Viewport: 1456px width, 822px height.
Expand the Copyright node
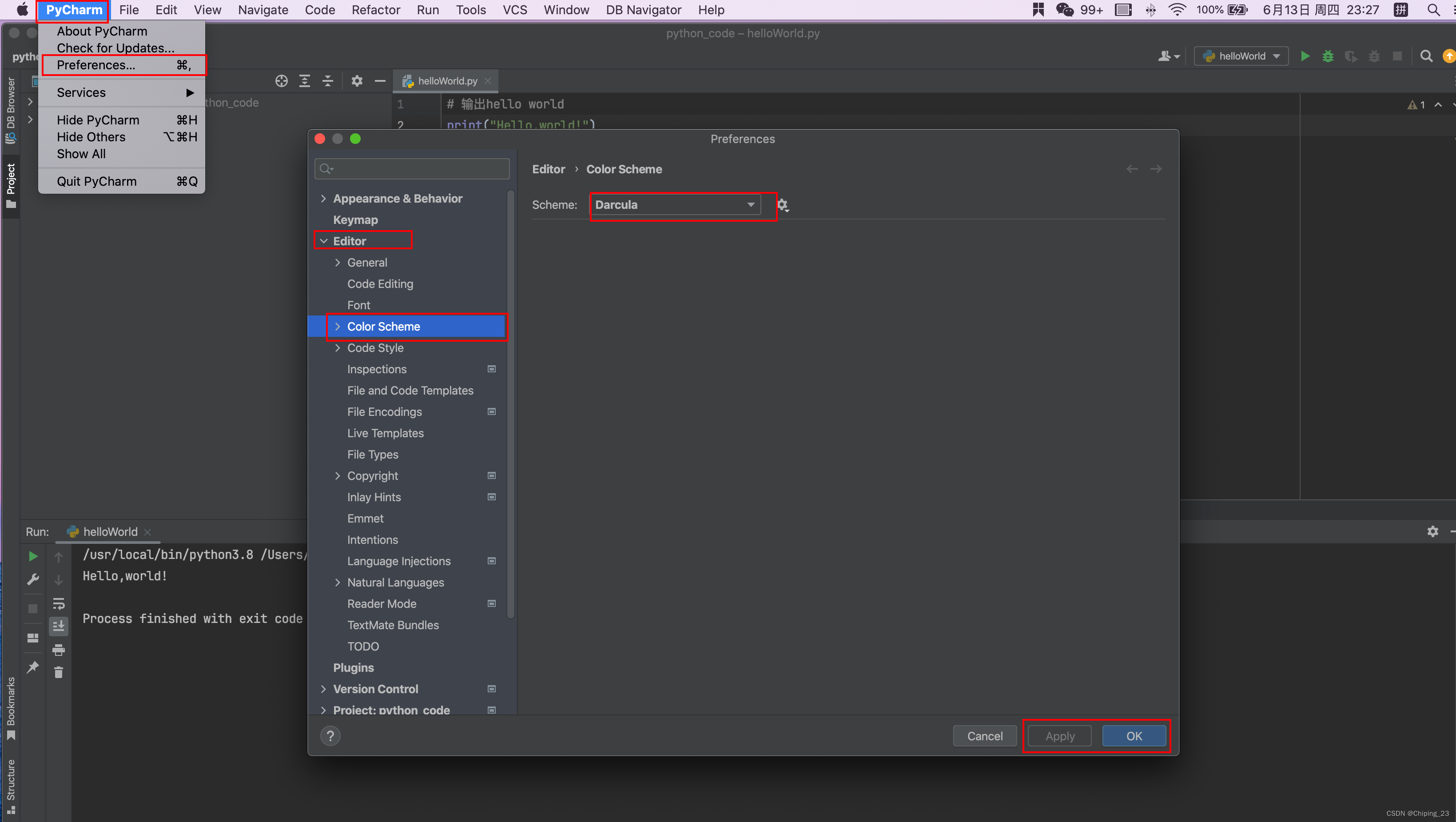click(x=338, y=475)
